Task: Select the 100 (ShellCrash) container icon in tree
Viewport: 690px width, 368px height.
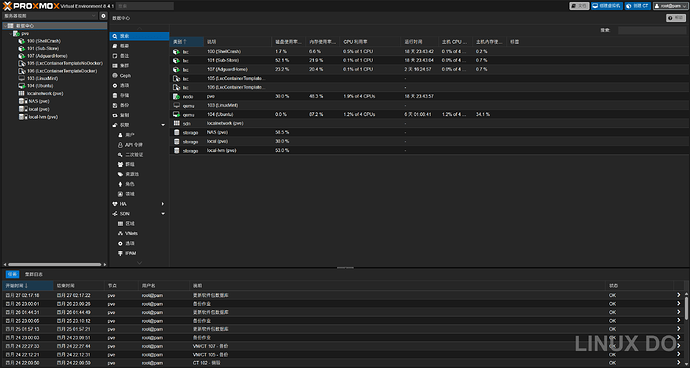Action: click(x=22, y=41)
